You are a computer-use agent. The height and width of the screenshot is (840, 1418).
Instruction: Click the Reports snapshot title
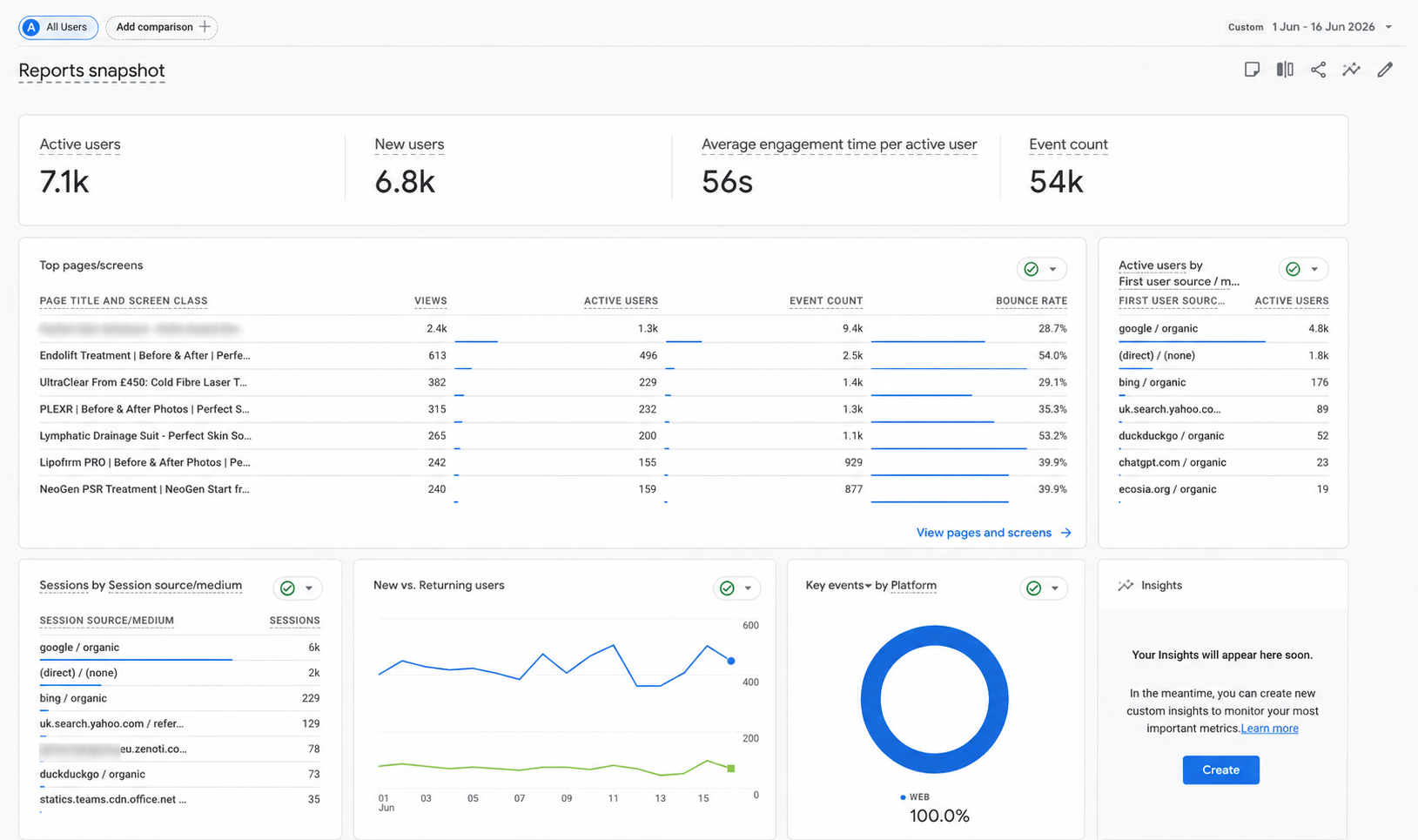point(91,71)
